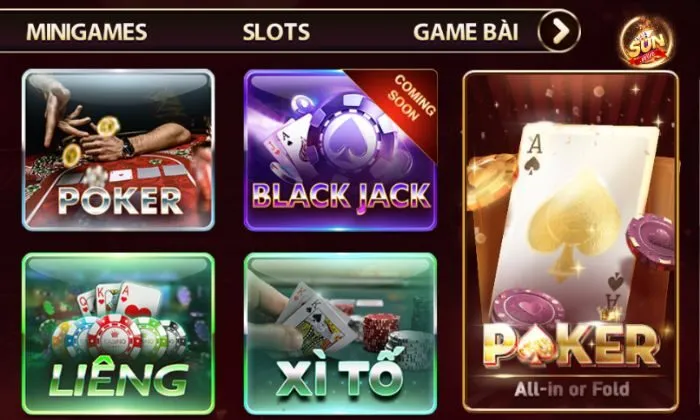This screenshot has width=700, height=420.
Task: Tap the gold POKER logo on large banner
Action: pos(571,344)
